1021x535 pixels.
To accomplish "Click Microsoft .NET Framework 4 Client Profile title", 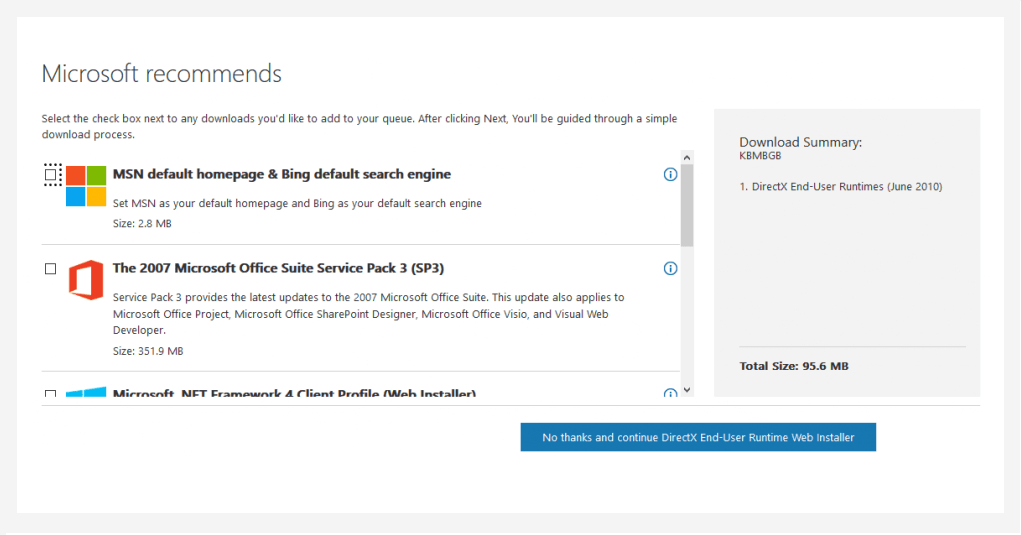I will [x=294, y=393].
